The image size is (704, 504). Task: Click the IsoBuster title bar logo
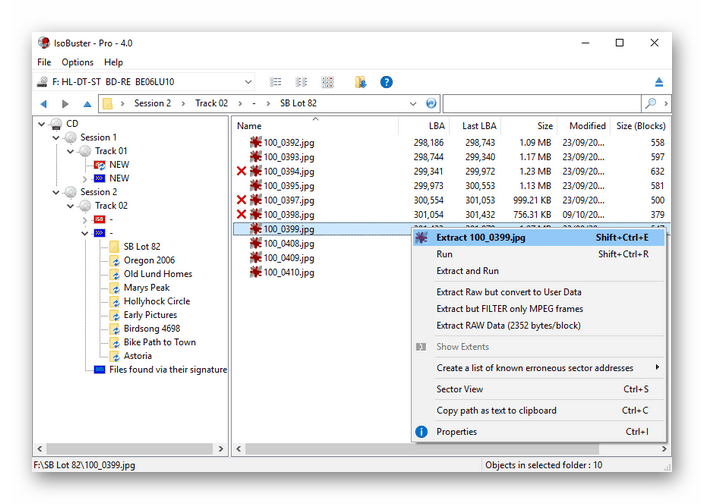44,43
